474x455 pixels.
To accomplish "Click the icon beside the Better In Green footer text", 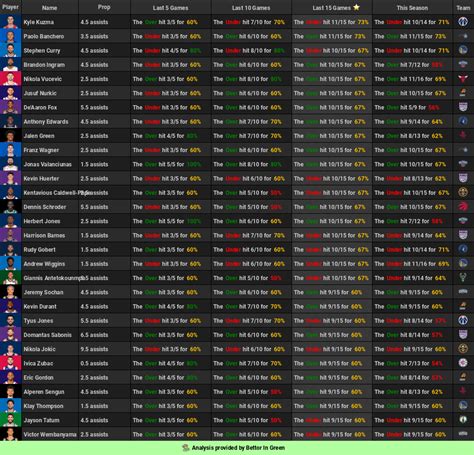I will [186, 448].
